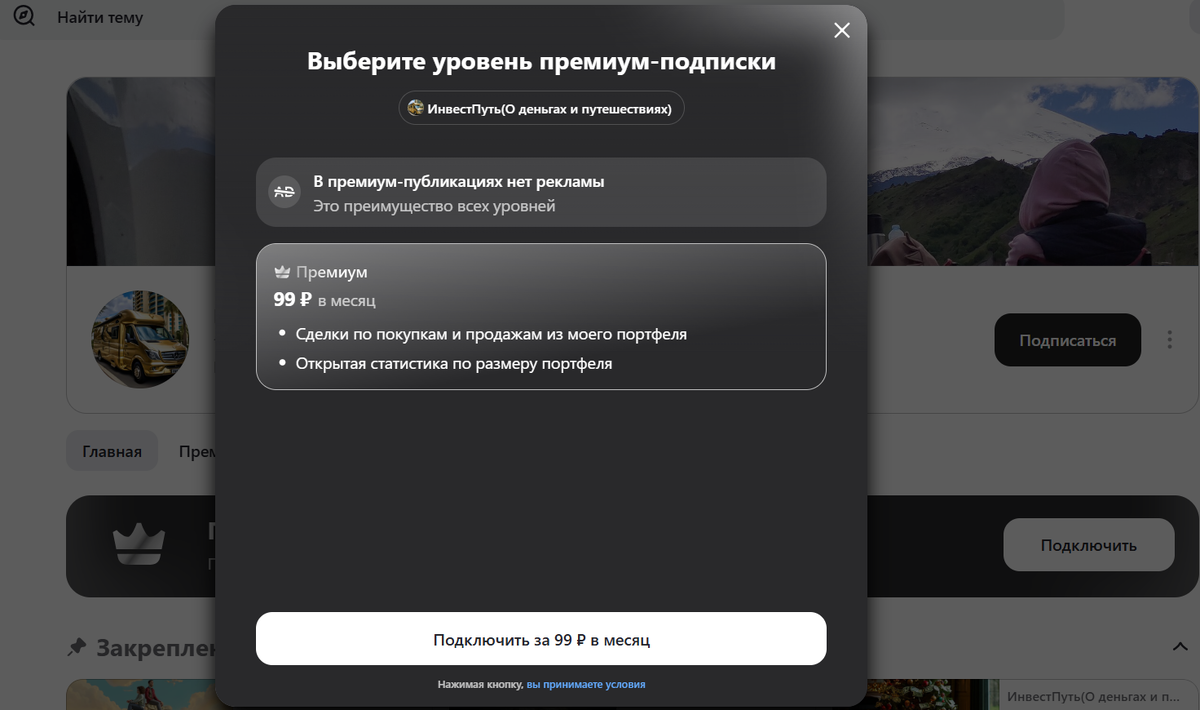Click the crown icon next to Премиум
The width and height of the screenshot is (1200, 710).
pyautogui.click(x=282, y=270)
